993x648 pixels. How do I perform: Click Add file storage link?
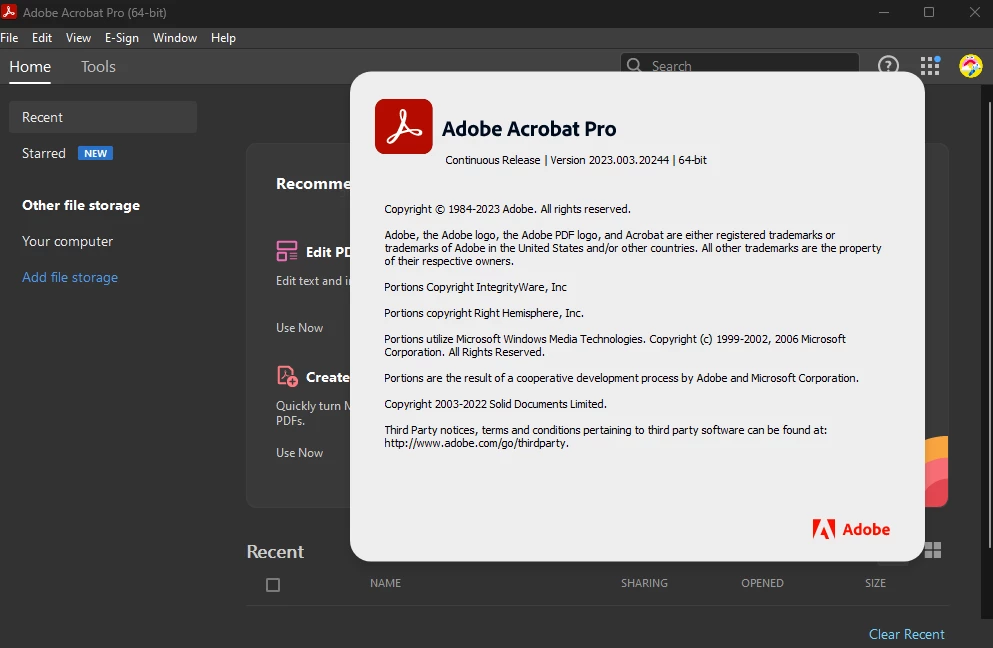(70, 277)
